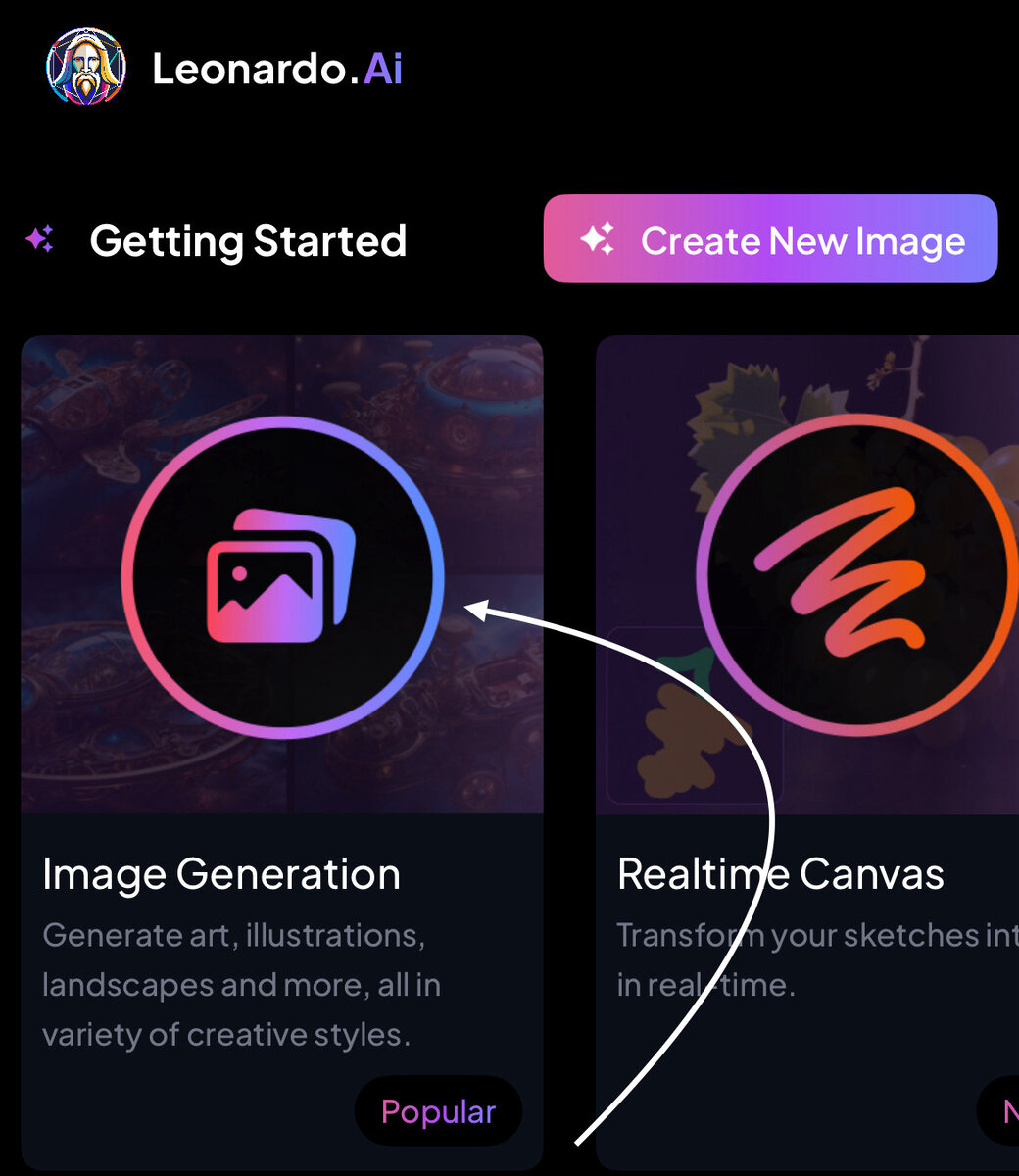Open the Realtime Canvas card title
This screenshot has width=1019, height=1176.
click(x=781, y=873)
